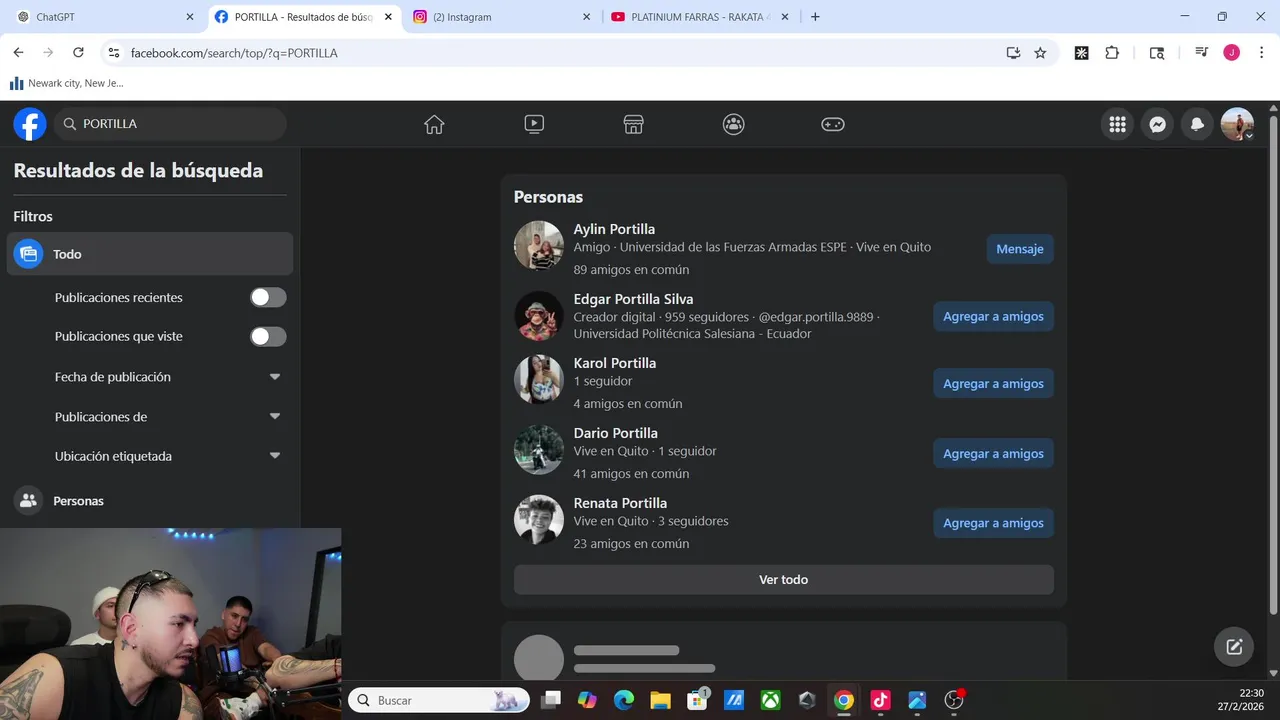
Task: Open a new browser tab
Action: tap(815, 17)
